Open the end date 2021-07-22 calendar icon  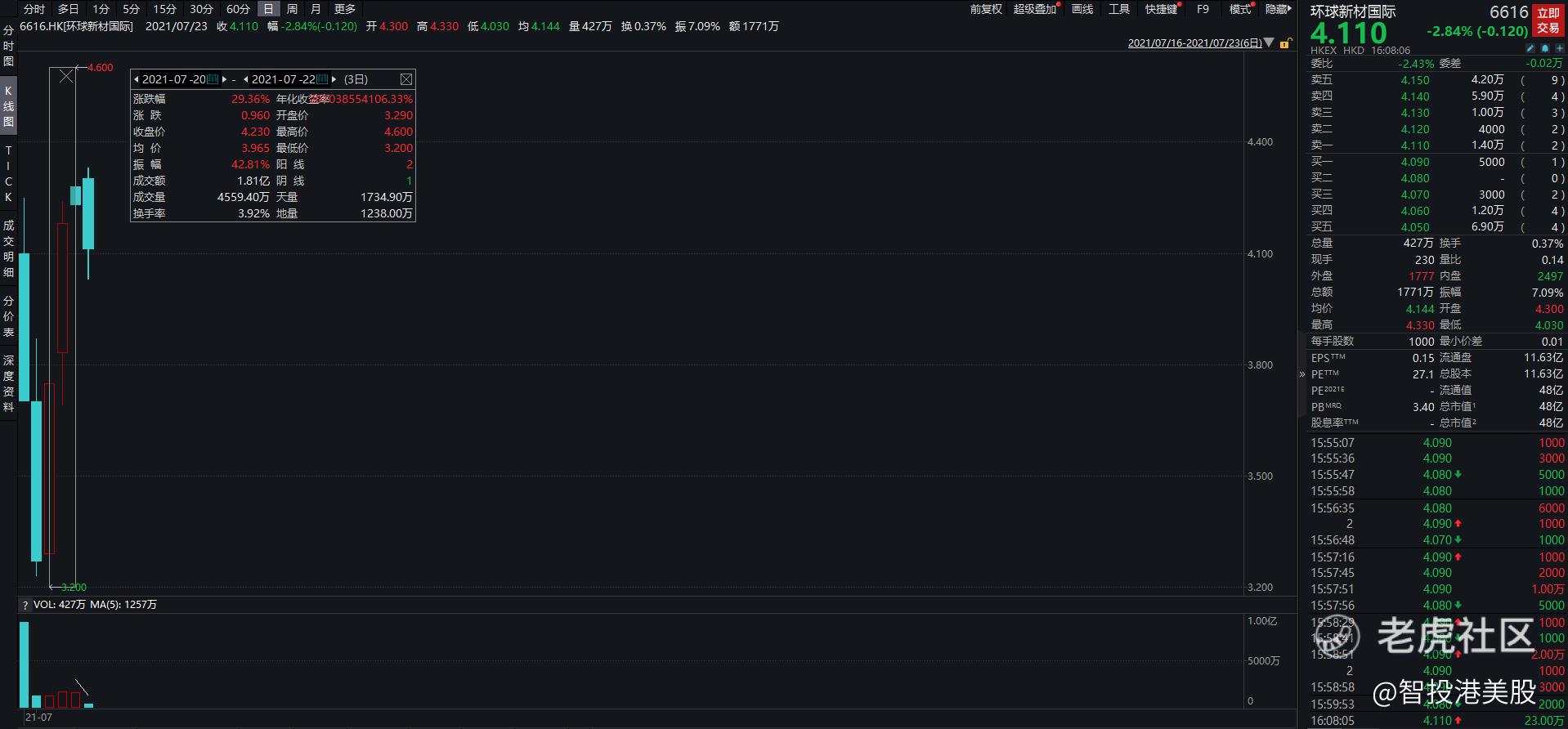click(322, 79)
